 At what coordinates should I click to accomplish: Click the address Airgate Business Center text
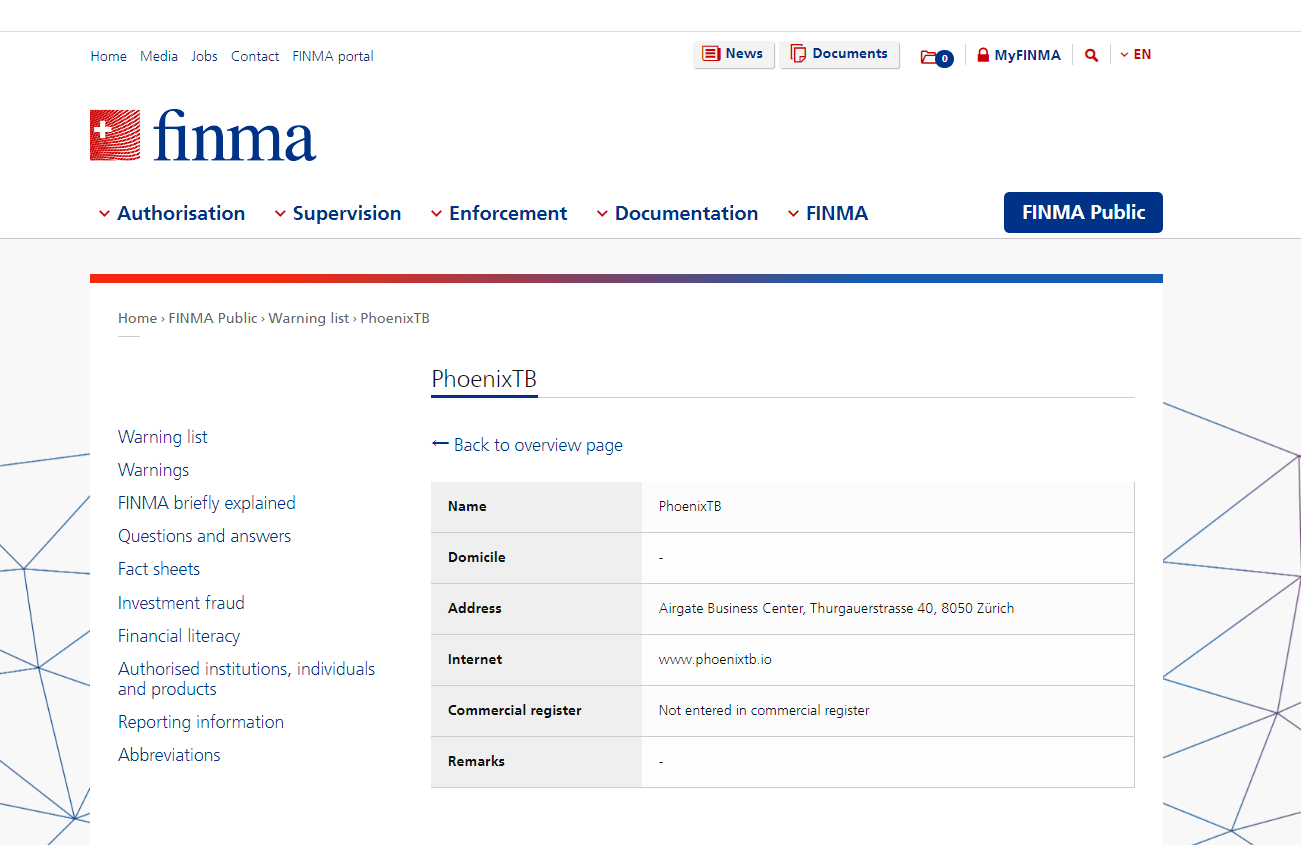tap(836, 608)
